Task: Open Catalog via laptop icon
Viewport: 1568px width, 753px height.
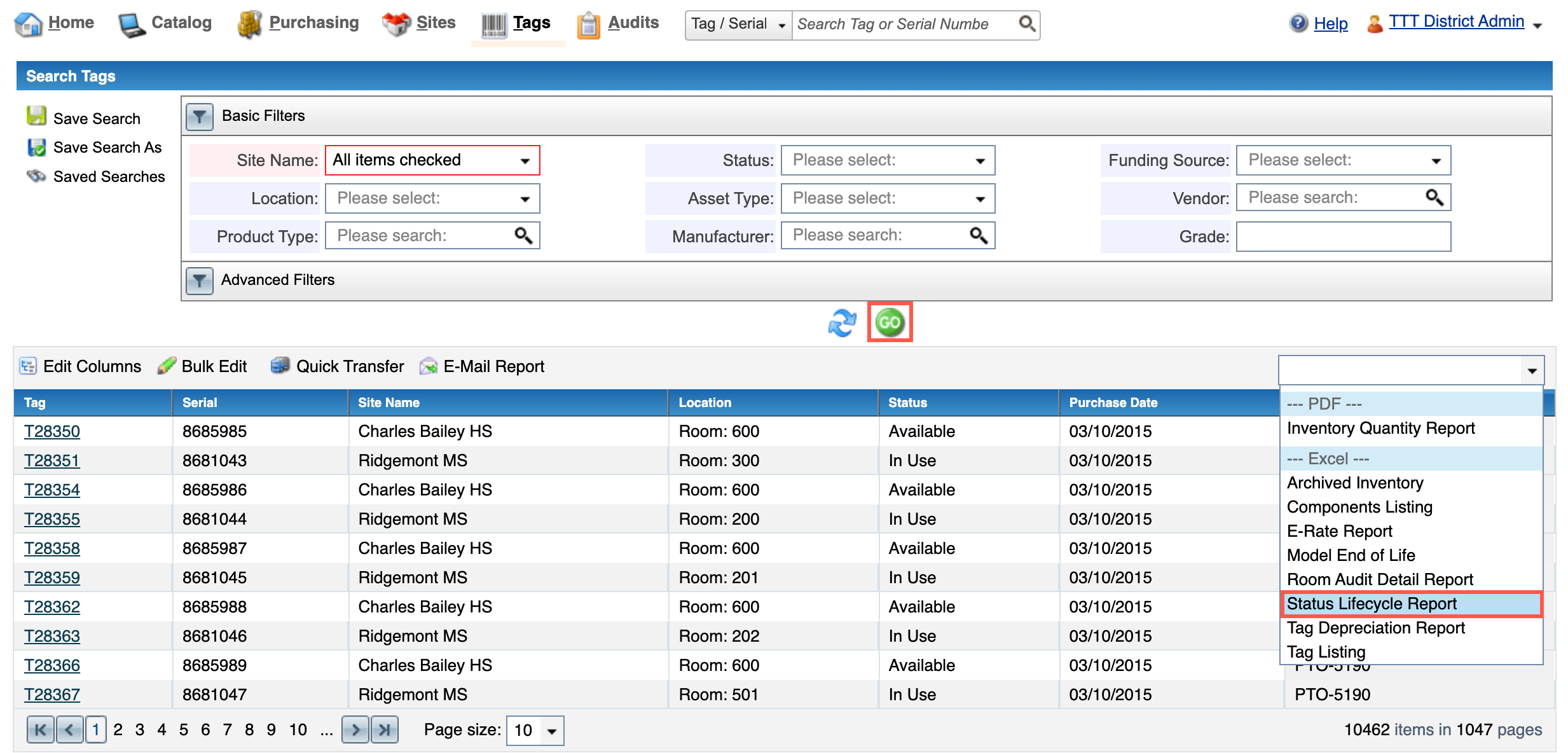Action: coord(132,24)
